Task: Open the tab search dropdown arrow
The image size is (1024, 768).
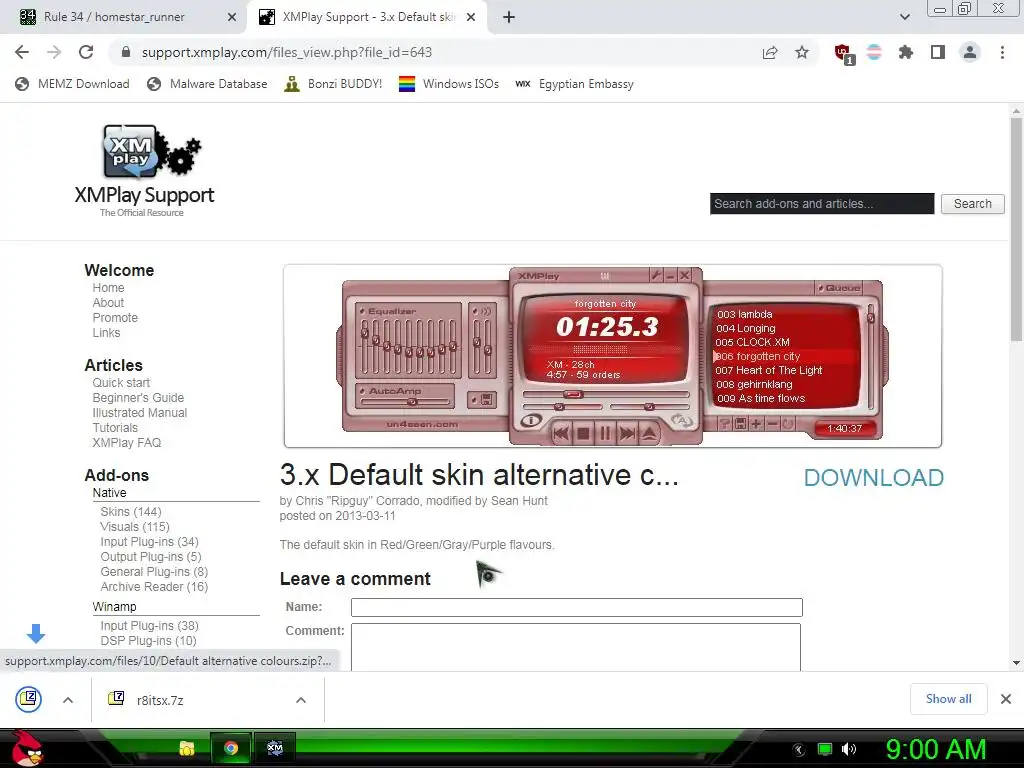Action: pyautogui.click(x=904, y=17)
